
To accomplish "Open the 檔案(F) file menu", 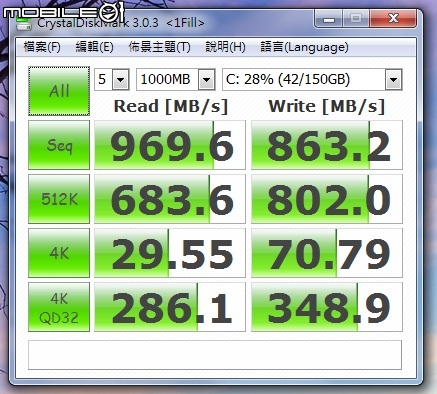I will (x=42, y=47).
